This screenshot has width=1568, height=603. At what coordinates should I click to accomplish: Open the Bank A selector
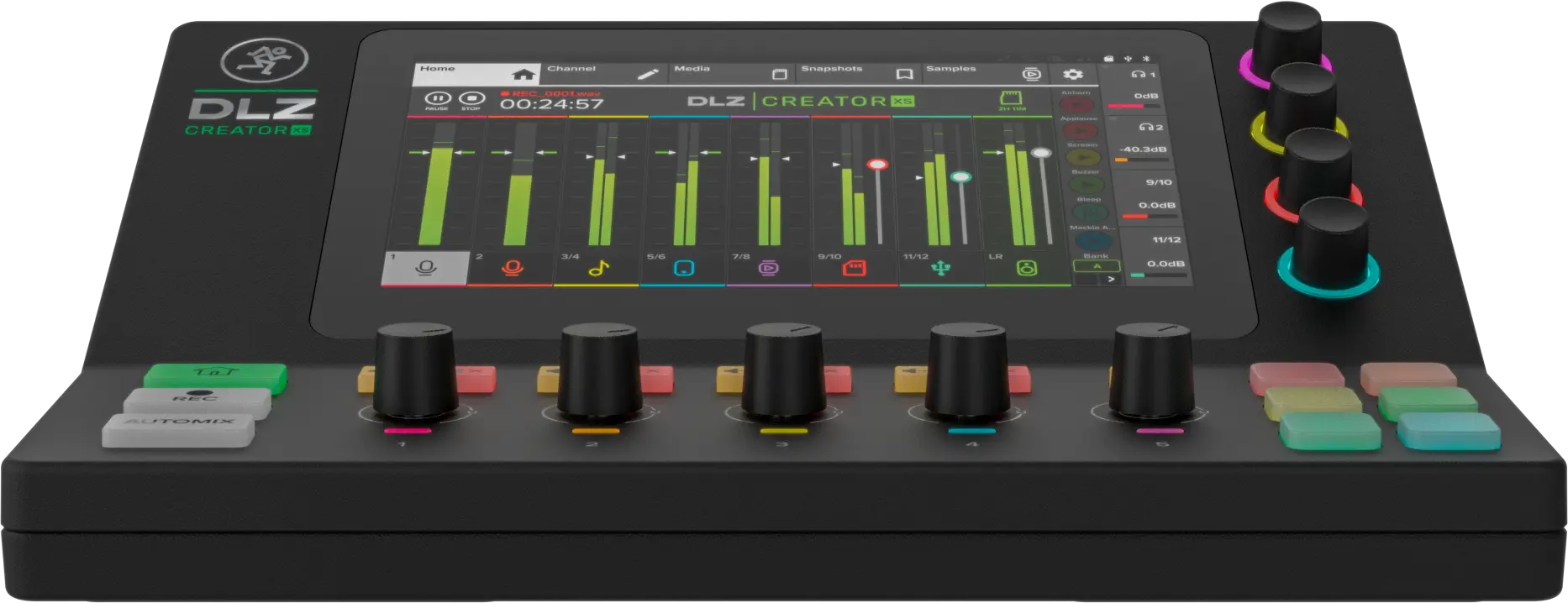coord(1096,266)
